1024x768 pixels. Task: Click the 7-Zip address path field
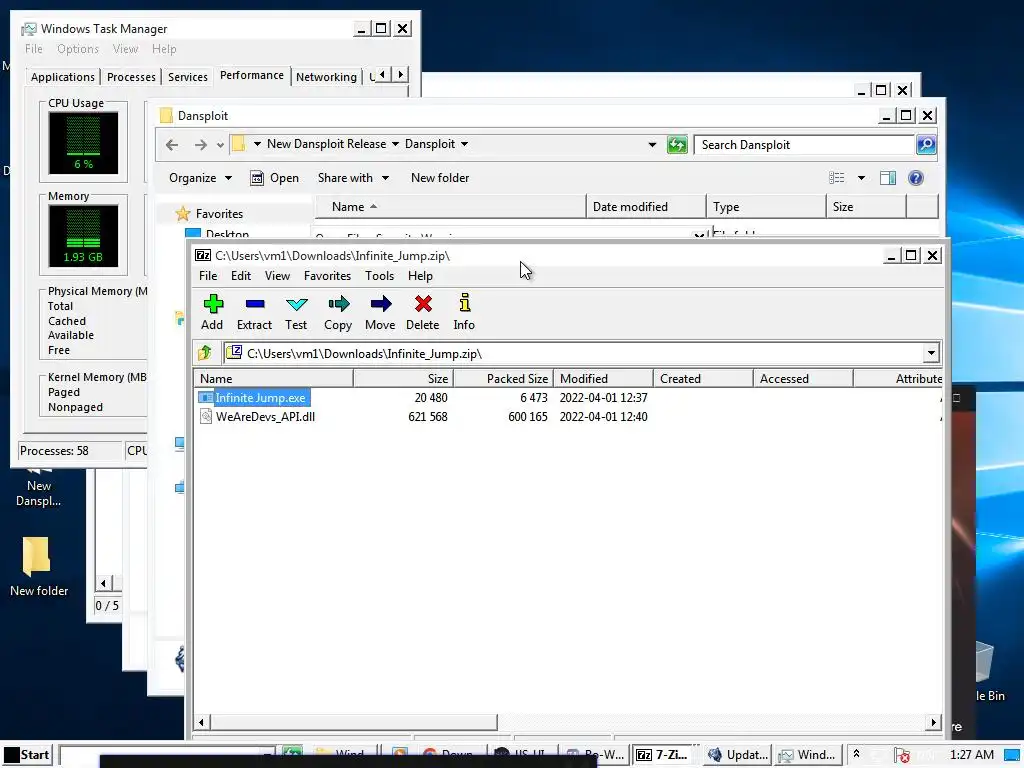pos(573,353)
